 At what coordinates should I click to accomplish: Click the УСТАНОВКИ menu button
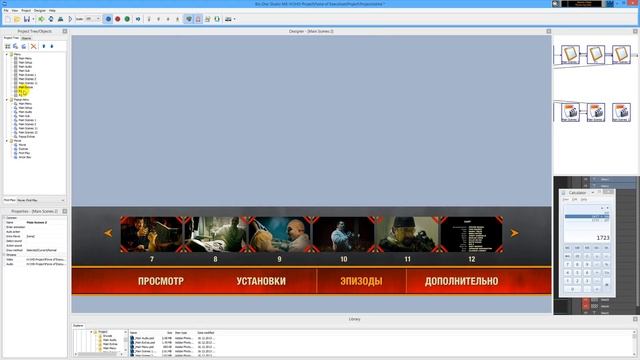click(x=261, y=281)
